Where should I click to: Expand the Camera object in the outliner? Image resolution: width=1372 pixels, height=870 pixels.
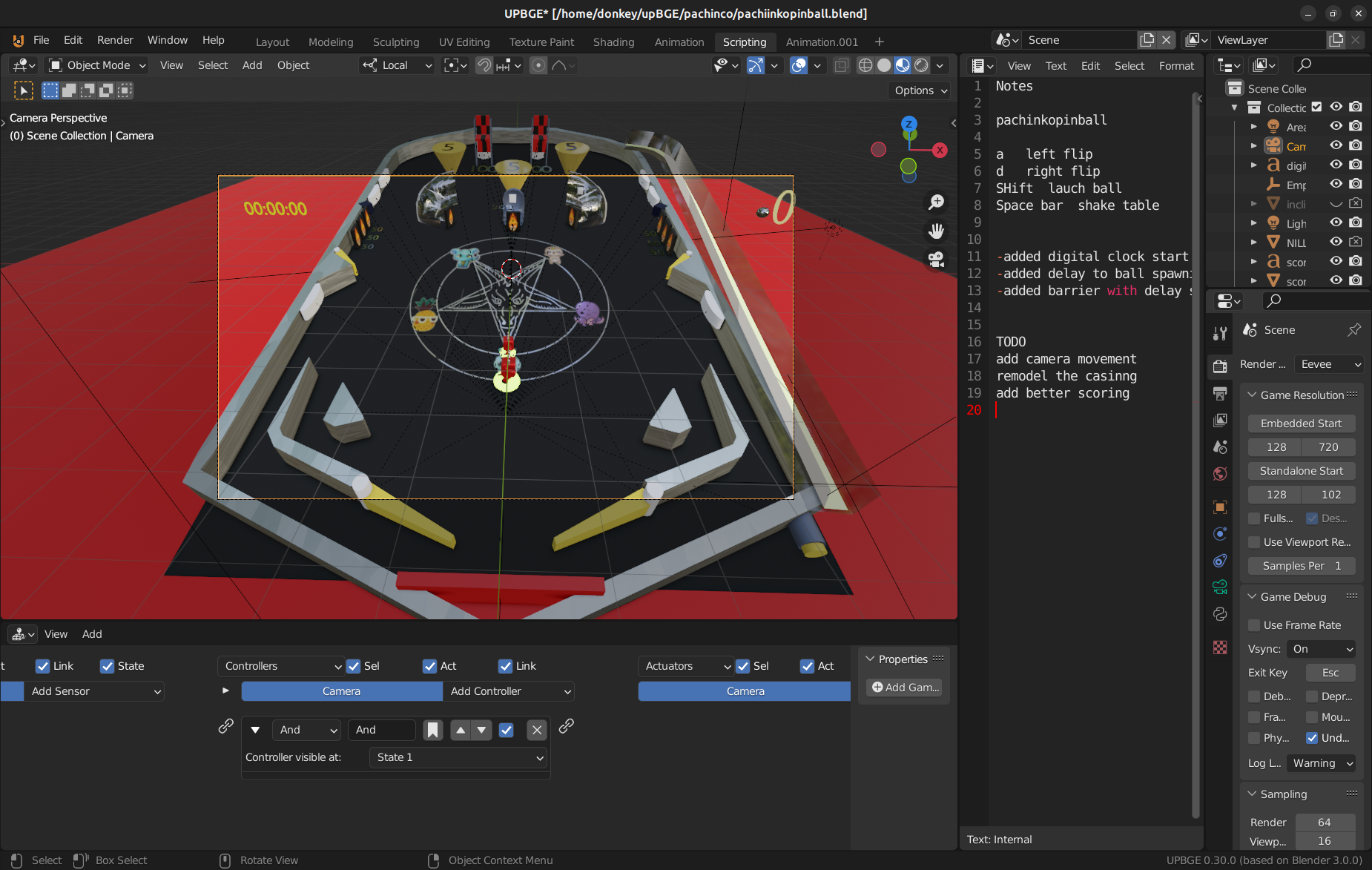click(1254, 146)
